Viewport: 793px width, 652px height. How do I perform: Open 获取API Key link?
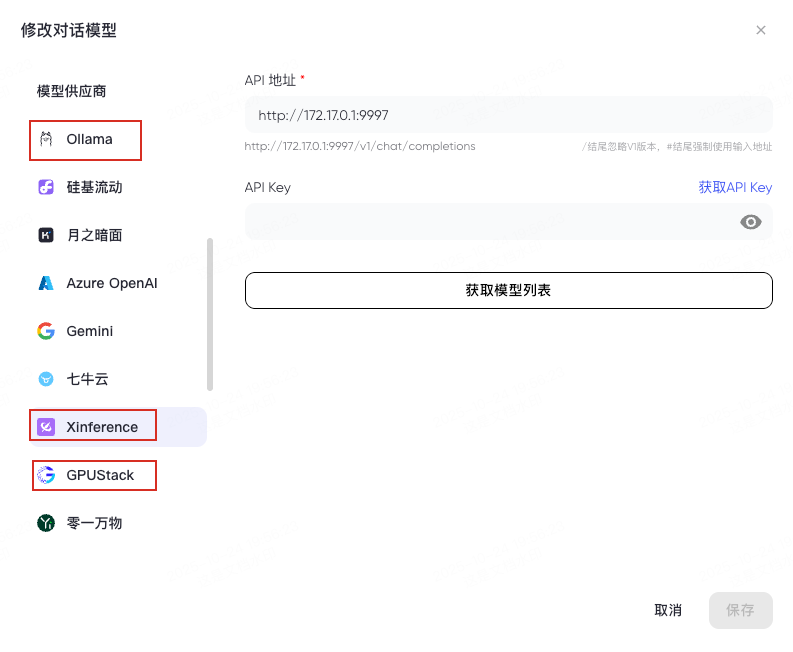click(735, 187)
